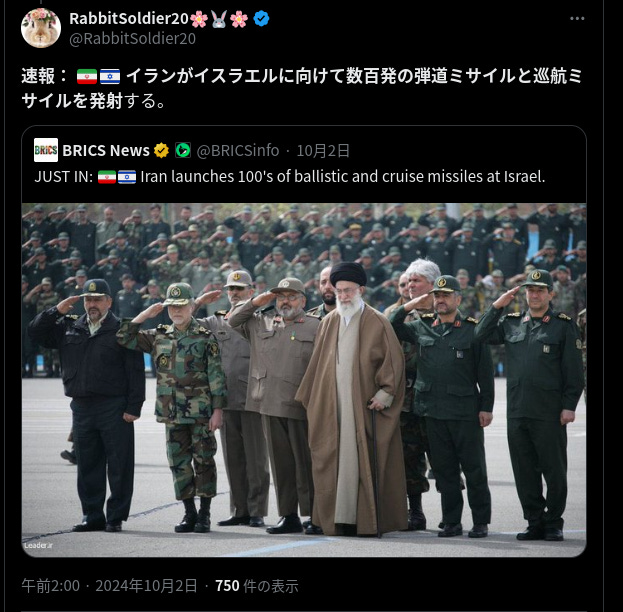Screen dimensions: 623x612
Task: Open the @RabbitSoldier20 handle link
Action: (x=132, y=39)
